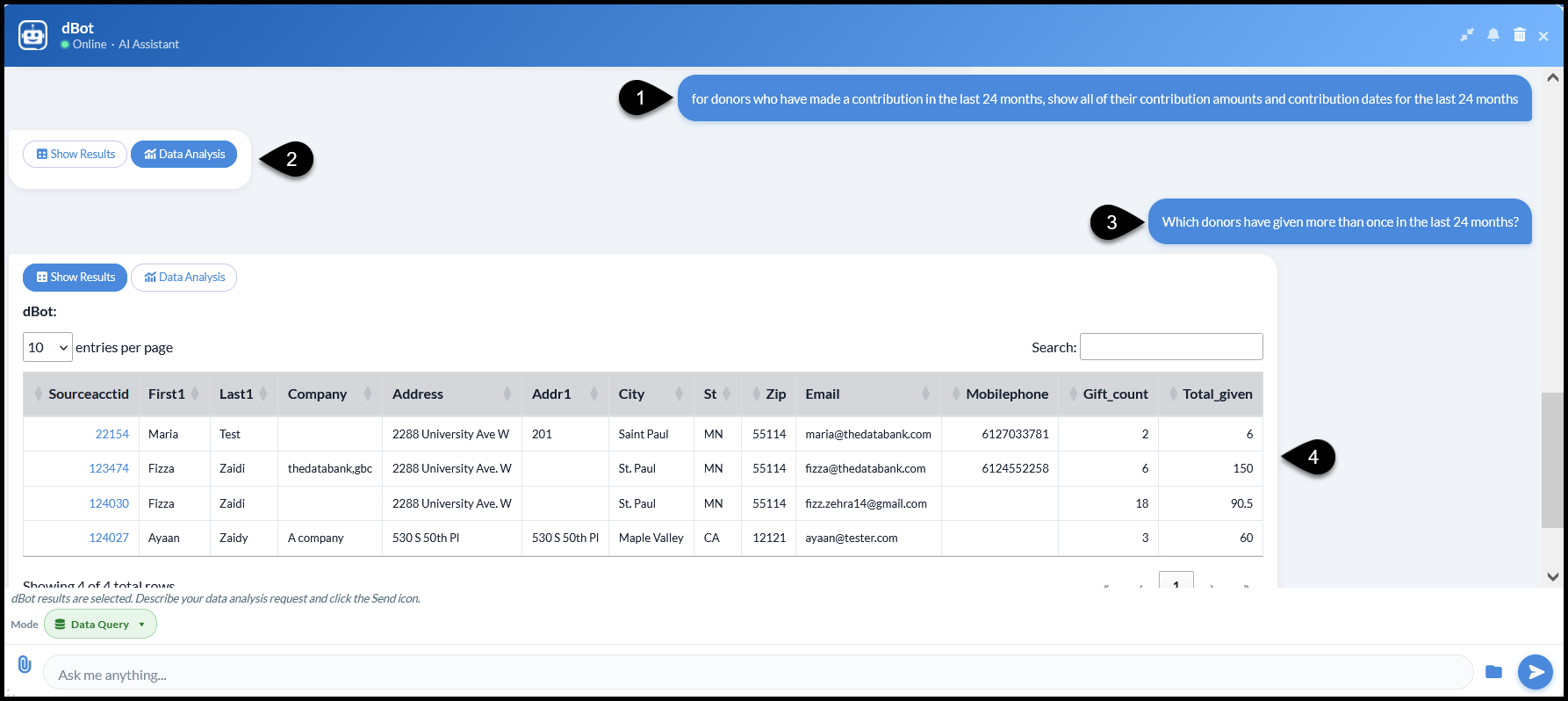1568x701 pixels.
Task: Click the notification bell icon
Action: [x=1493, y=35]
